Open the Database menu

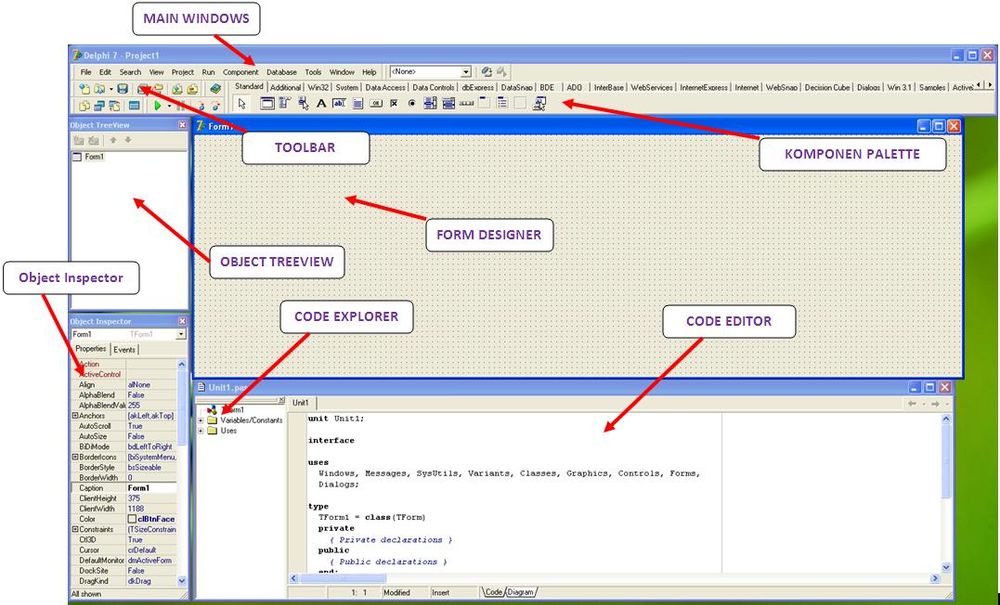point(282,72)
